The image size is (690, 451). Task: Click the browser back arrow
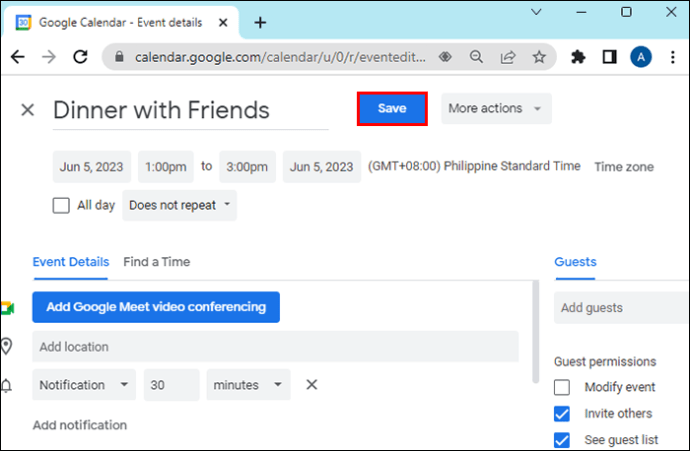tap(17, 57)
